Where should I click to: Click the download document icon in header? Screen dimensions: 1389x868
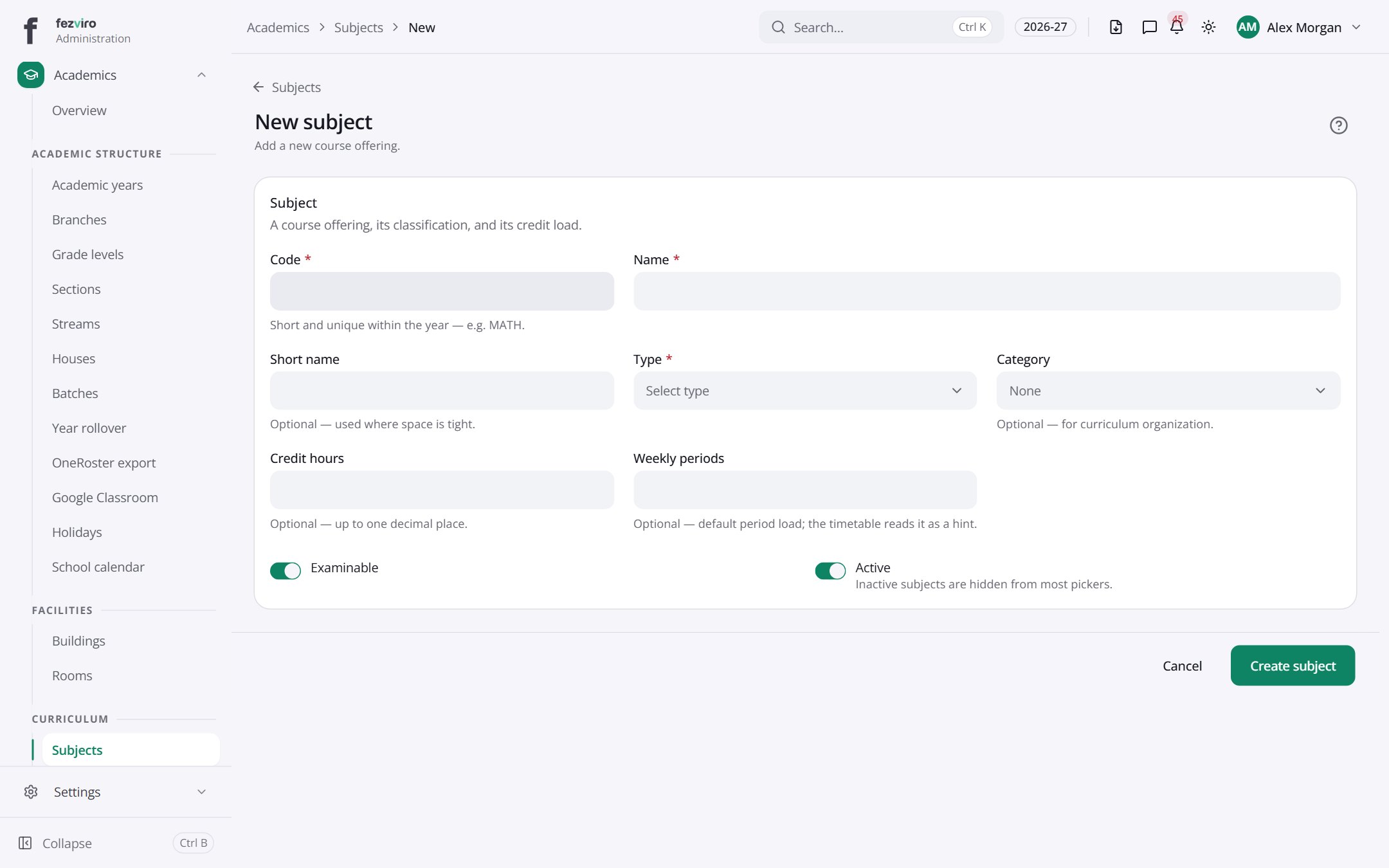click(1116, 27)
